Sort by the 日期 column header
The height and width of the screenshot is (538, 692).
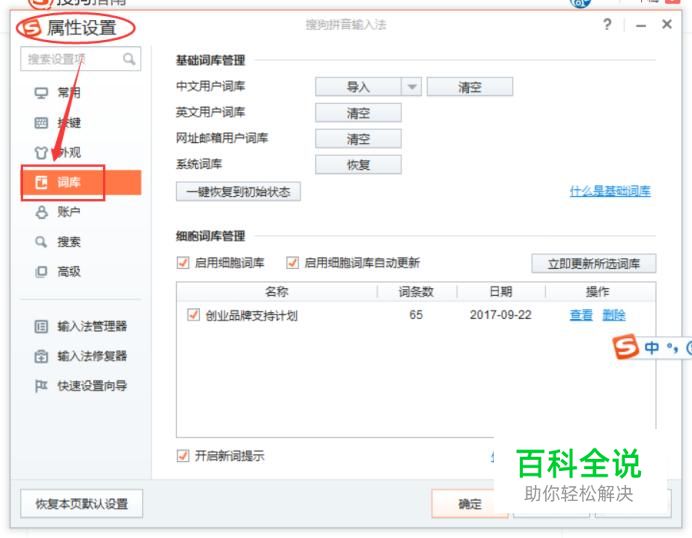click(500, 292)
